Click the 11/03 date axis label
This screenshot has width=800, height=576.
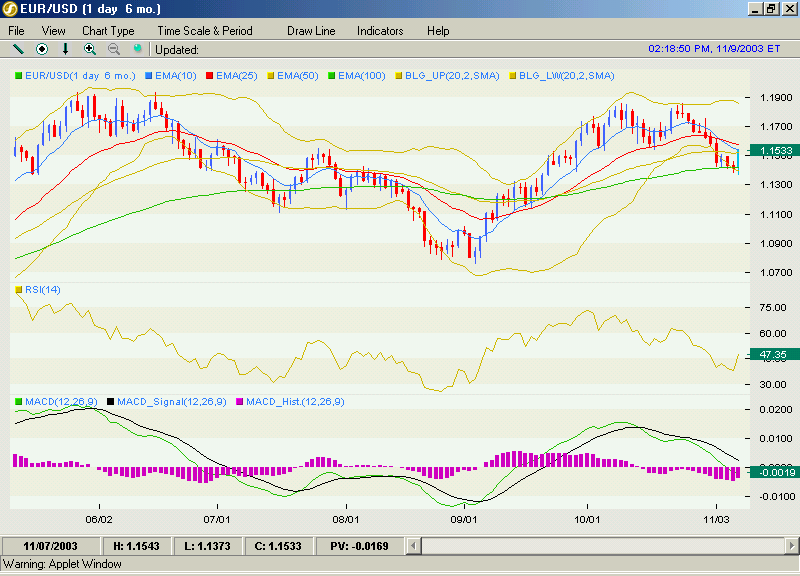(x=716, y=520)
